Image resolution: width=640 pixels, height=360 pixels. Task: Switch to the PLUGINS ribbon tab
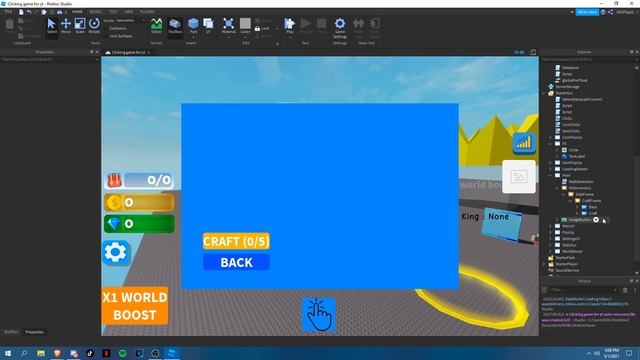point(147,12)
